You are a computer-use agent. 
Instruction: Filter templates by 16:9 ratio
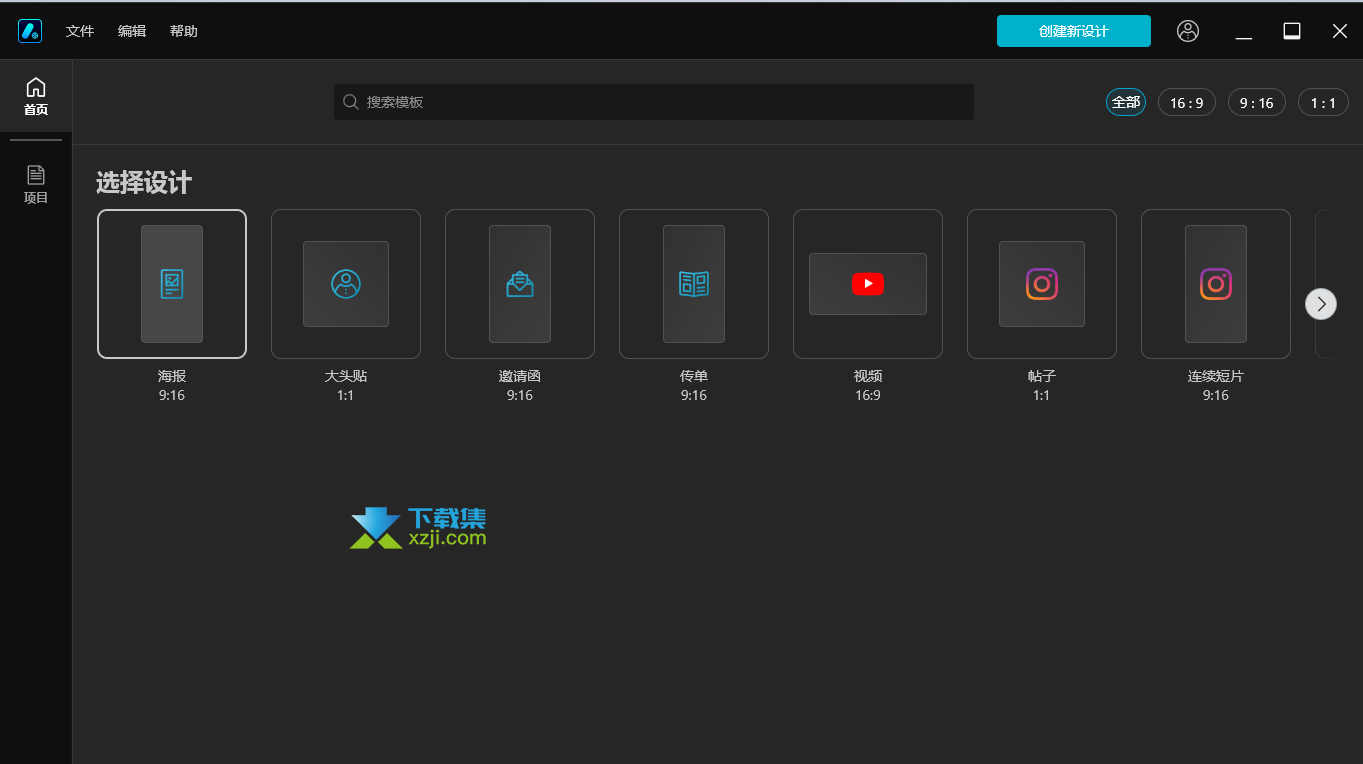click(1187, 102)
